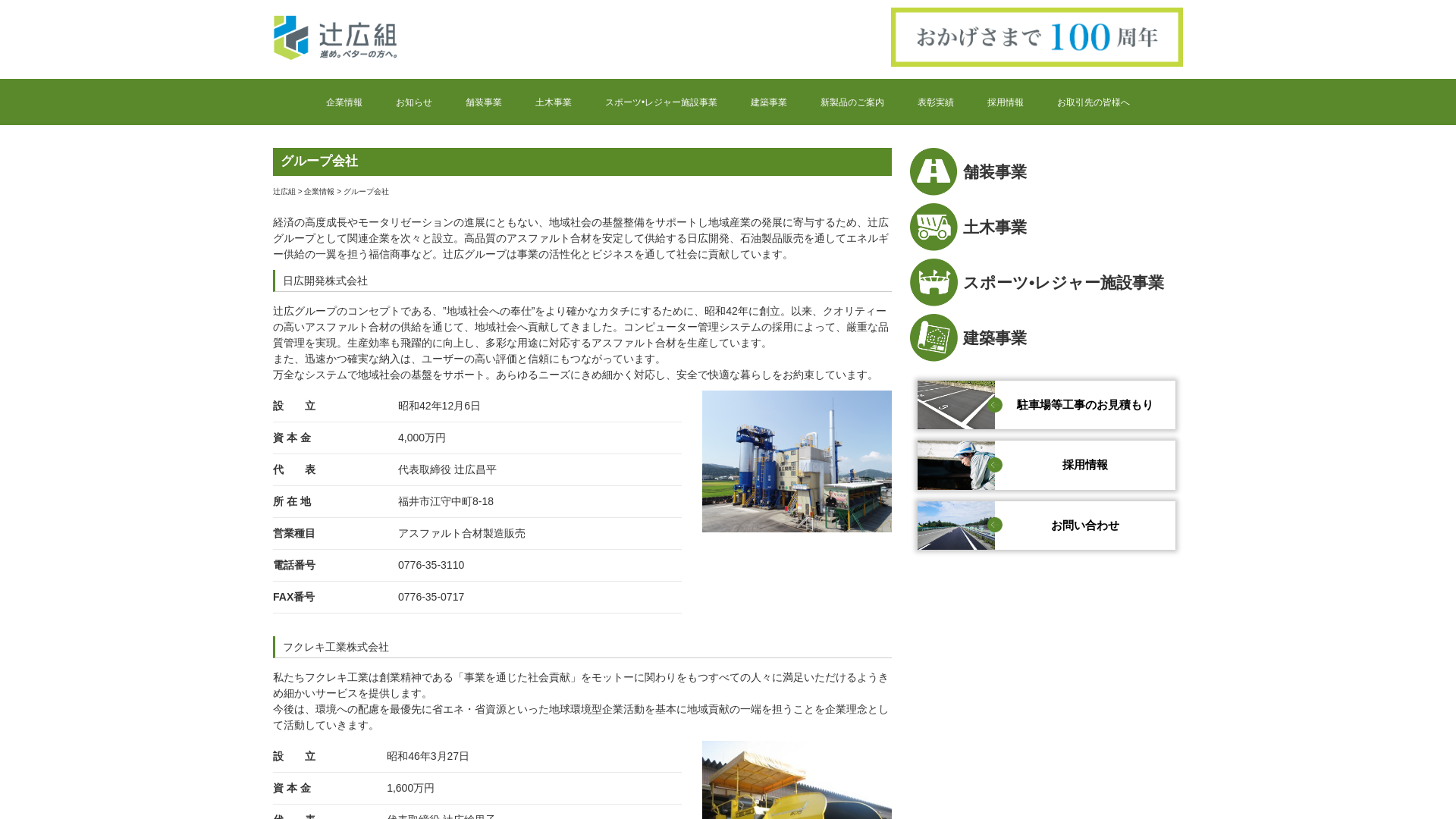Click the 辻広組 breadcrumb link
This screenshot has width=1456, height=819.
[x=283, y=192]
